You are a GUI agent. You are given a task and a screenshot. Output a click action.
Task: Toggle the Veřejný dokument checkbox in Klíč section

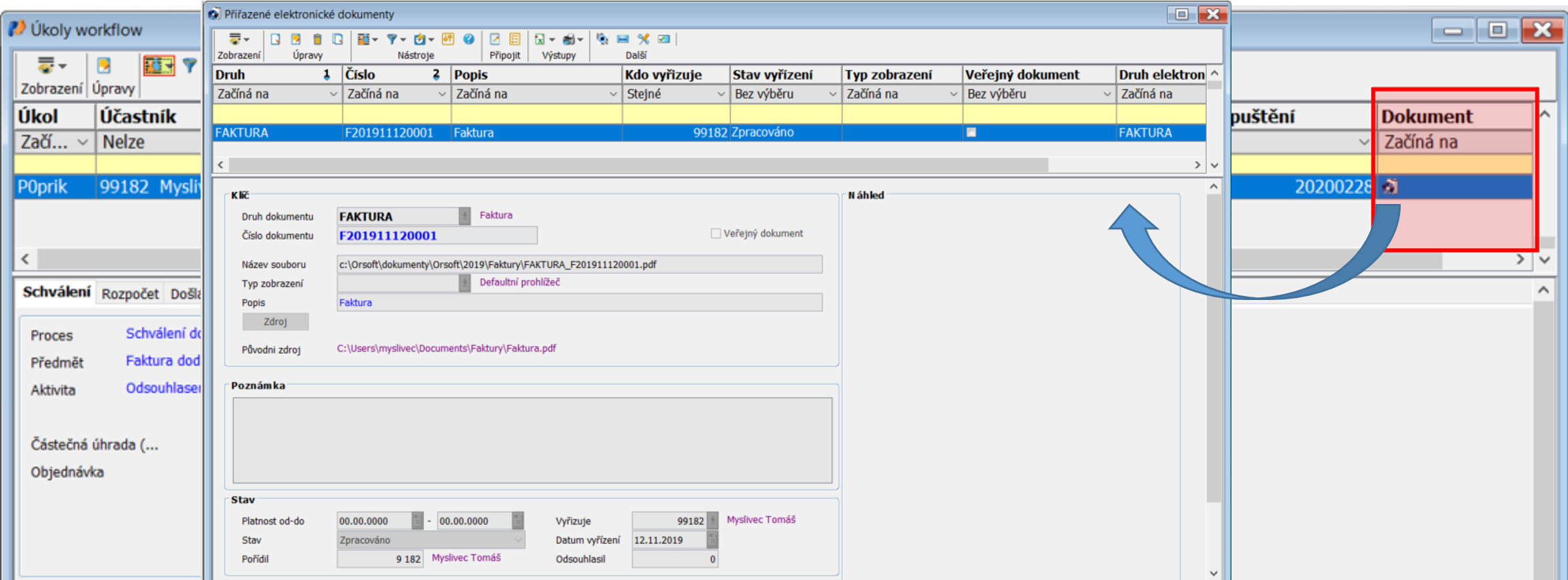tap(716, 233)
